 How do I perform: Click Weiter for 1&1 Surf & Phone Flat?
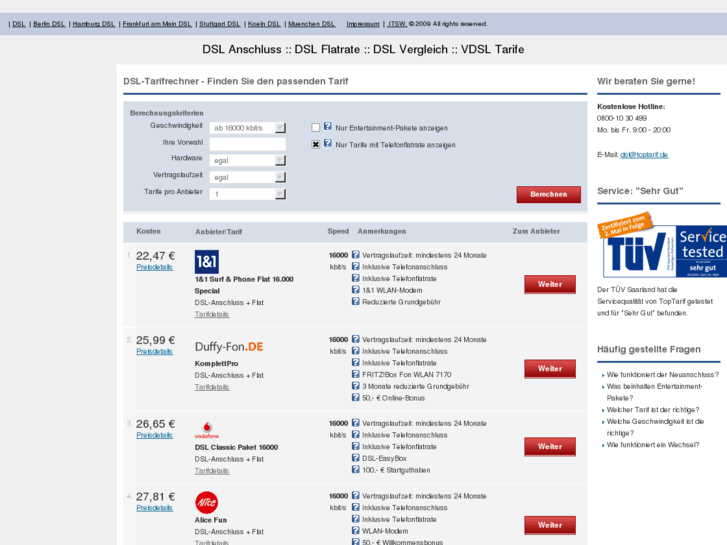point(550,284)
